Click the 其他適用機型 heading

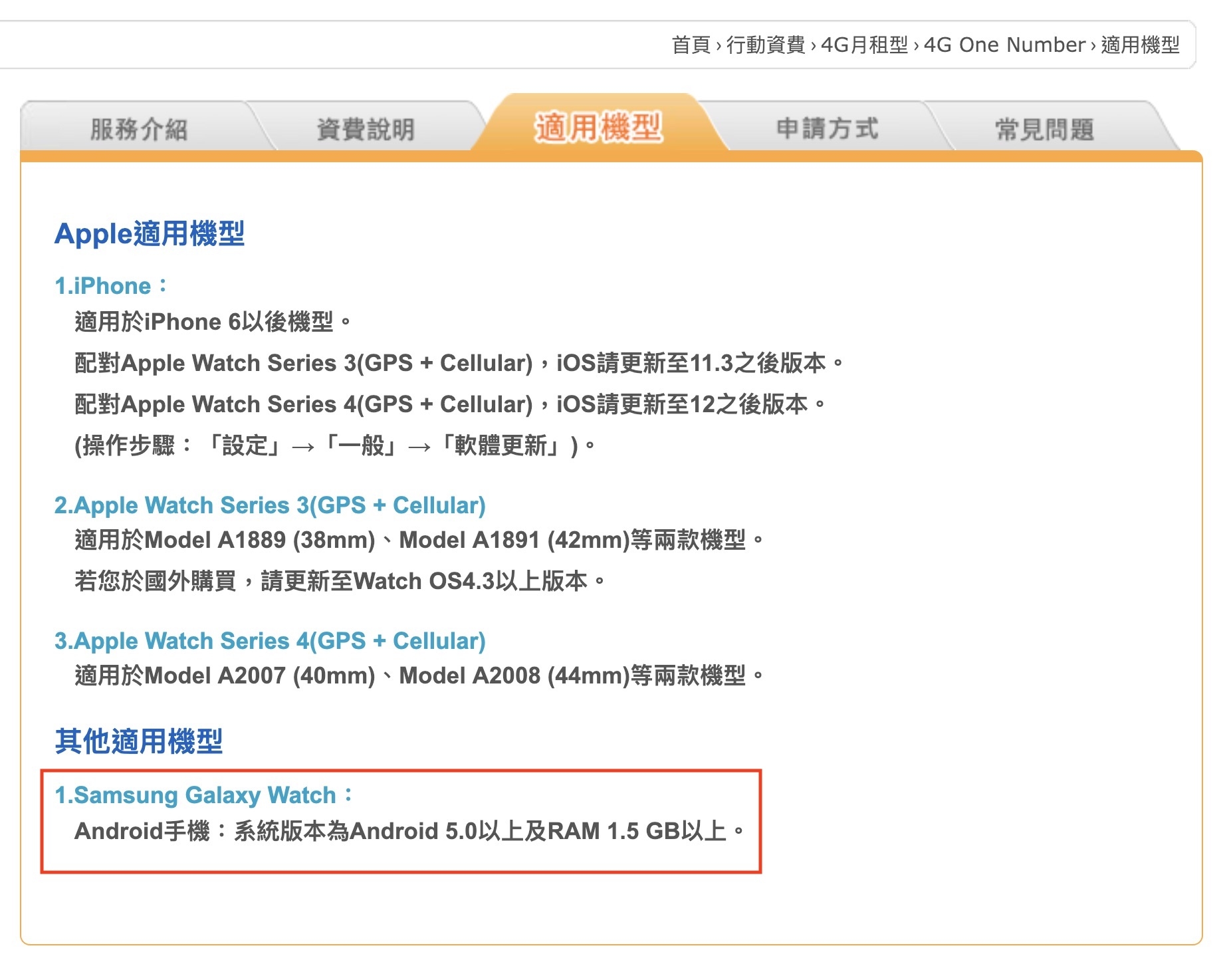139,741
